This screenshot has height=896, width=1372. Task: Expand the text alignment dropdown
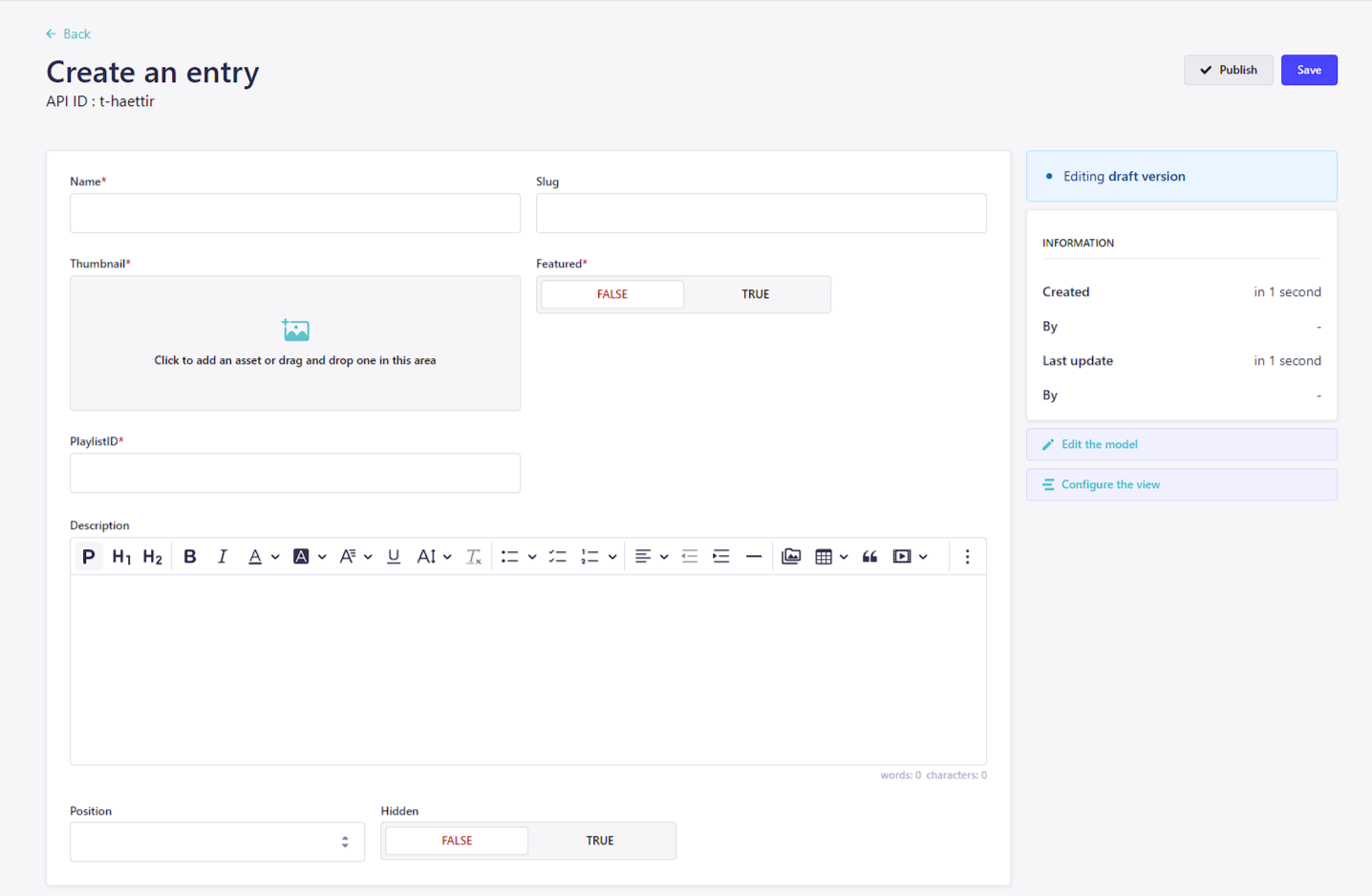pyautogui.click(x=664, y=557)
